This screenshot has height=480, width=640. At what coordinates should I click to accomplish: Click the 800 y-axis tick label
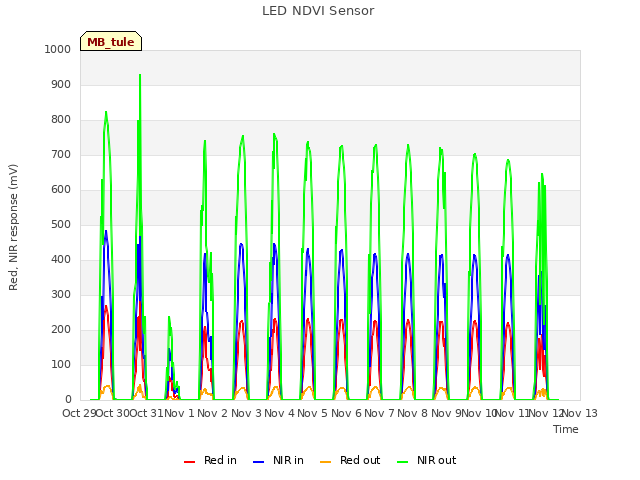pos(61,120)
